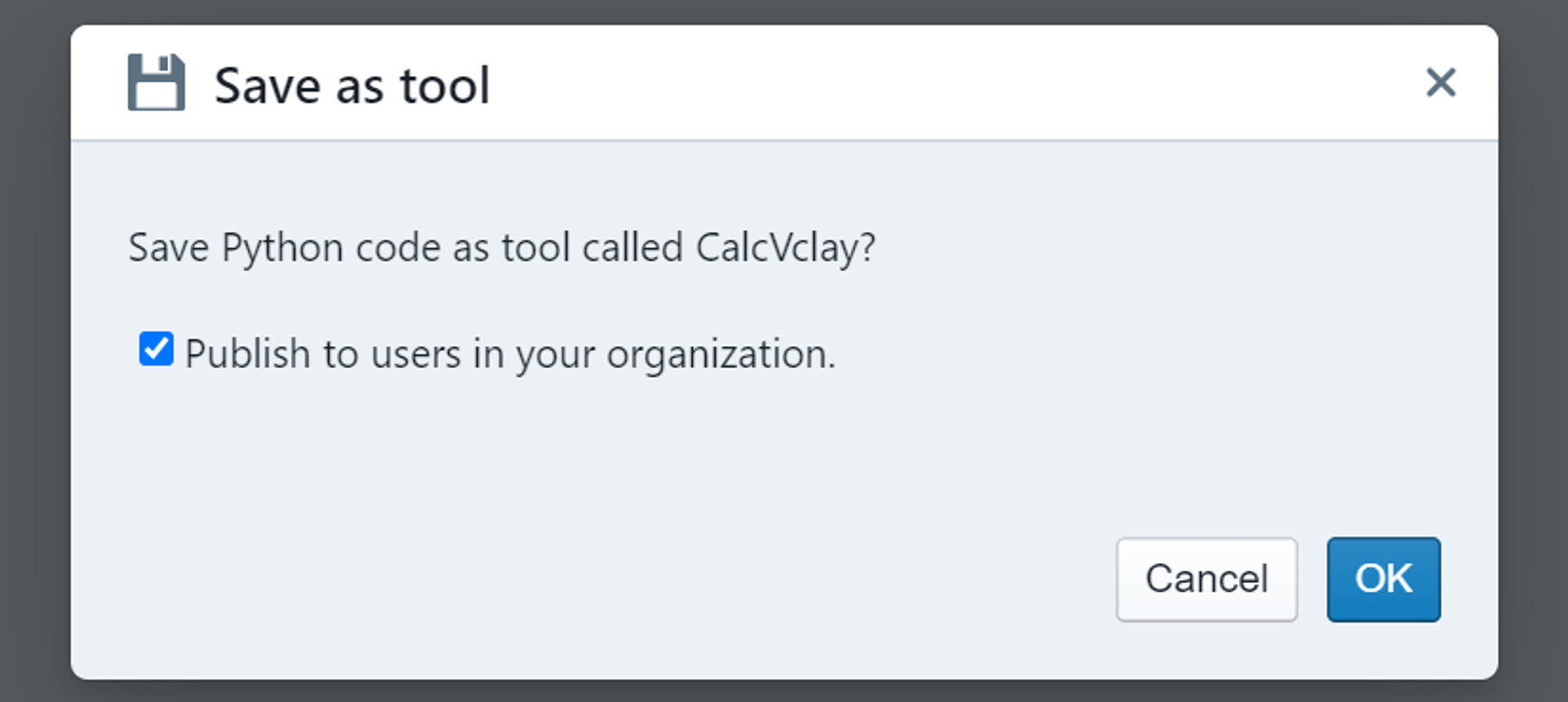The width and height of the screenshot is (1568, 702).
Task: Confirm saving the tool with OK
Action: click(x=1383, y=579)
